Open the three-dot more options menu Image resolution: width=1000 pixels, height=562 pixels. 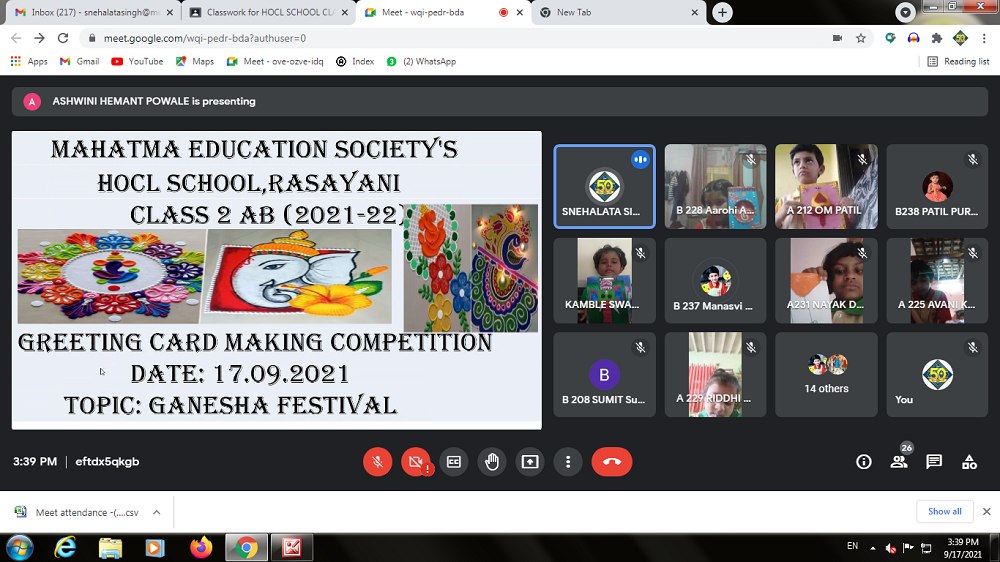tap(568, 461)
